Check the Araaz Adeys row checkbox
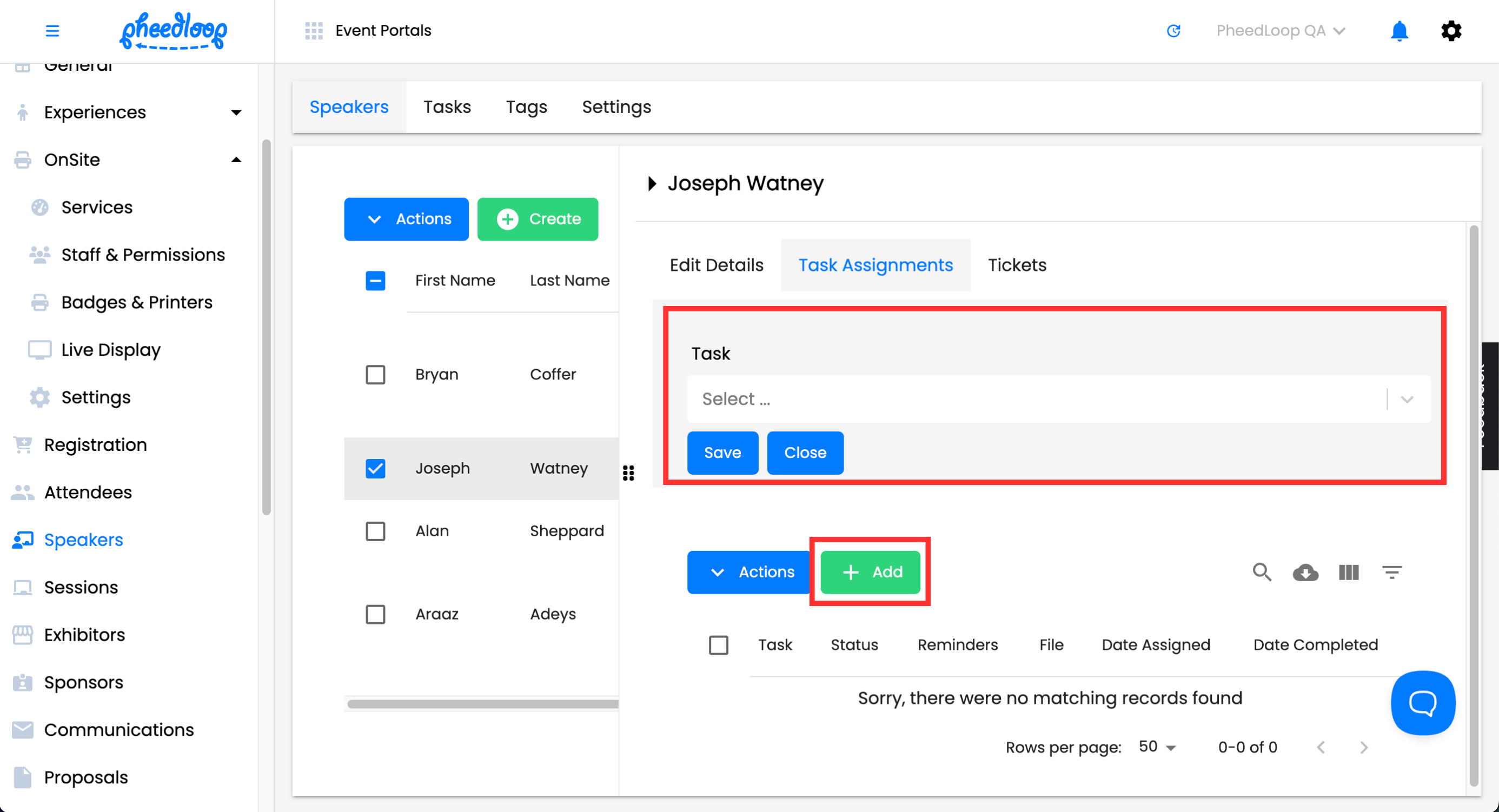 (x=375, y=614)
